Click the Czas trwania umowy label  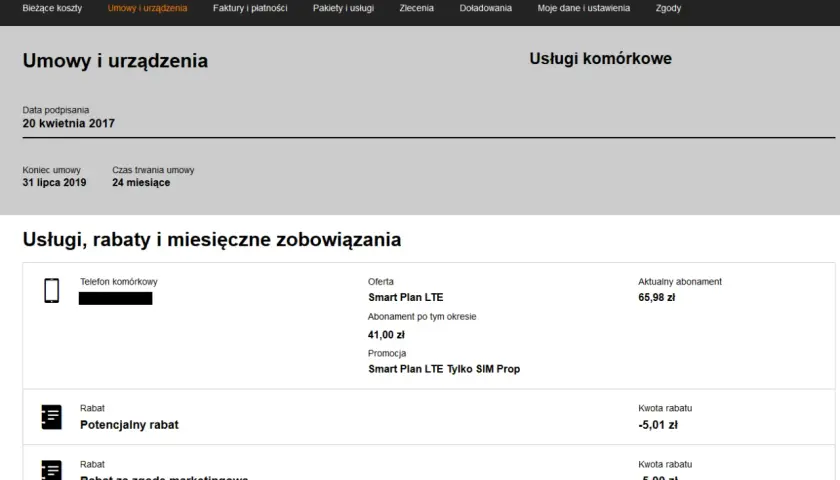click(153, 170)
